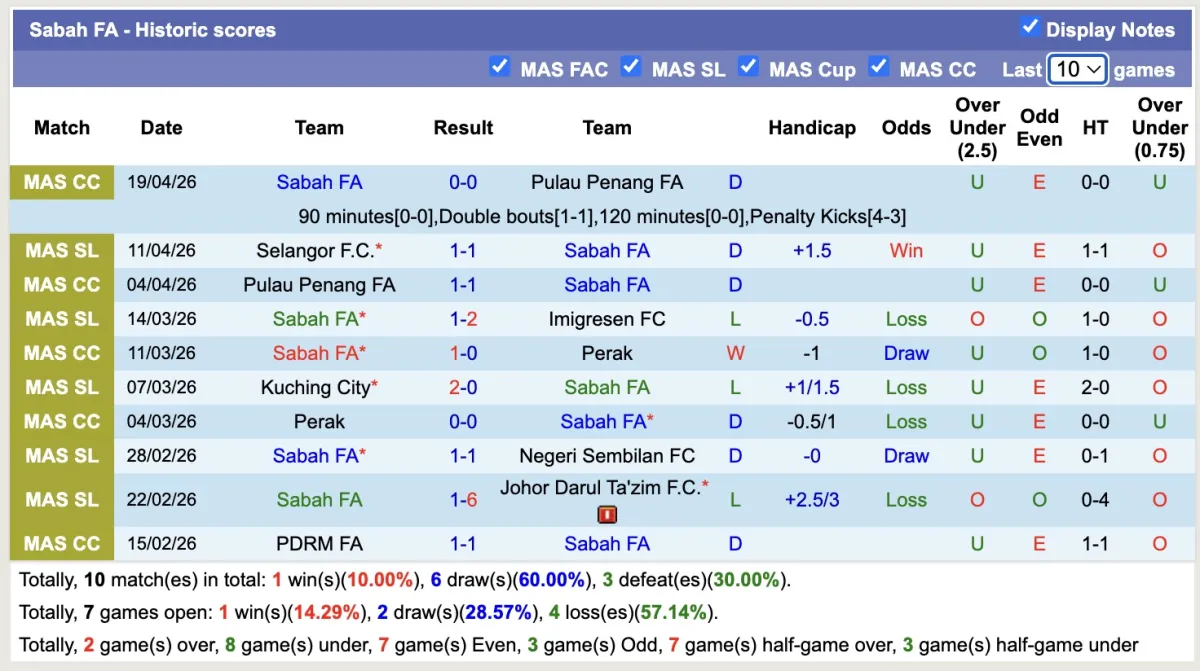1200x671 pixels.
Task: Open Johor Darul Ta'zim F.C. link
Action: pos(600,489)
